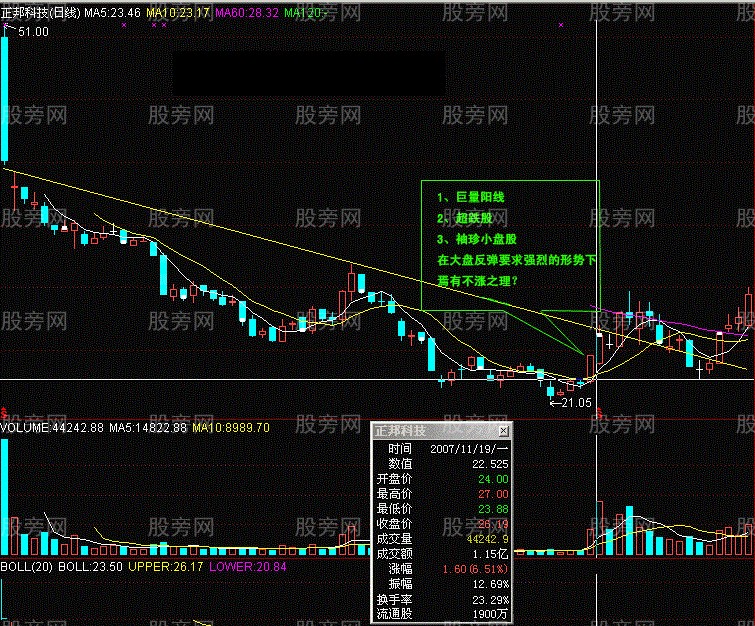
Task: Click the LOWER:20.84 Bollinger value
Action: (x=247, y=567)
